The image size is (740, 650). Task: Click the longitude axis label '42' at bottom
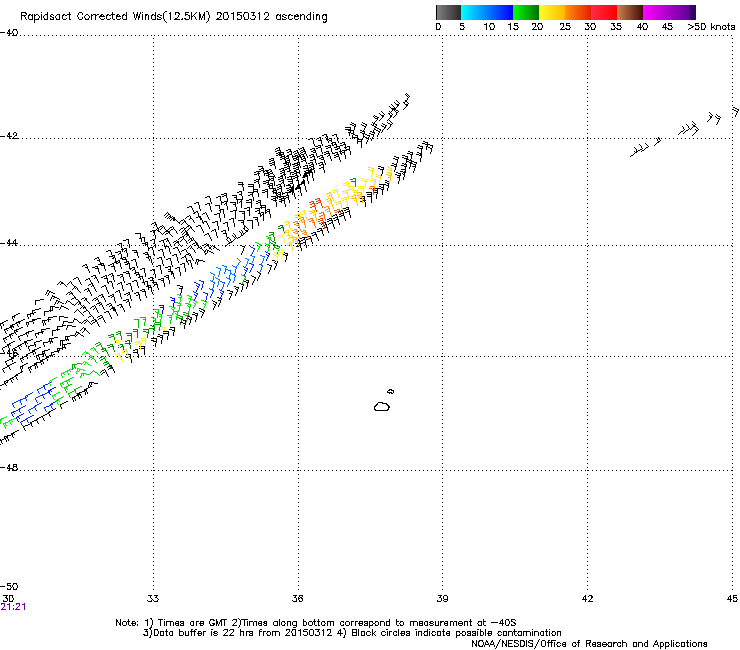(x=587, y=599)
